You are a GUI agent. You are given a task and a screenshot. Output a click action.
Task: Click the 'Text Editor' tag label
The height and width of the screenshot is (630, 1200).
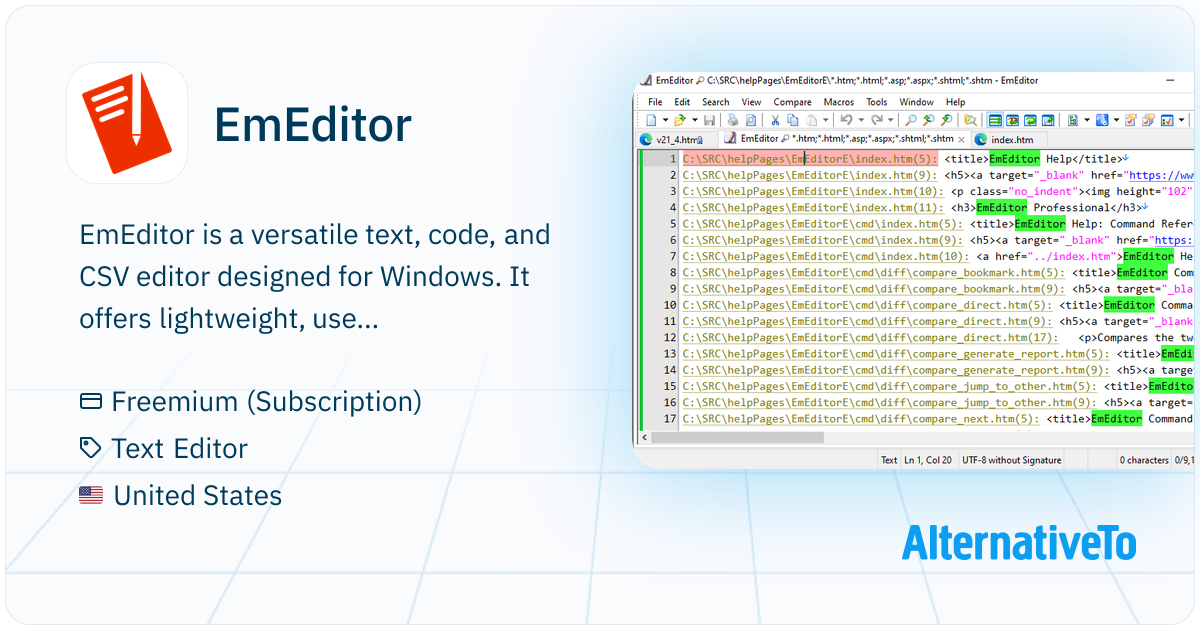pyautogui.click(x=179, y=449)
